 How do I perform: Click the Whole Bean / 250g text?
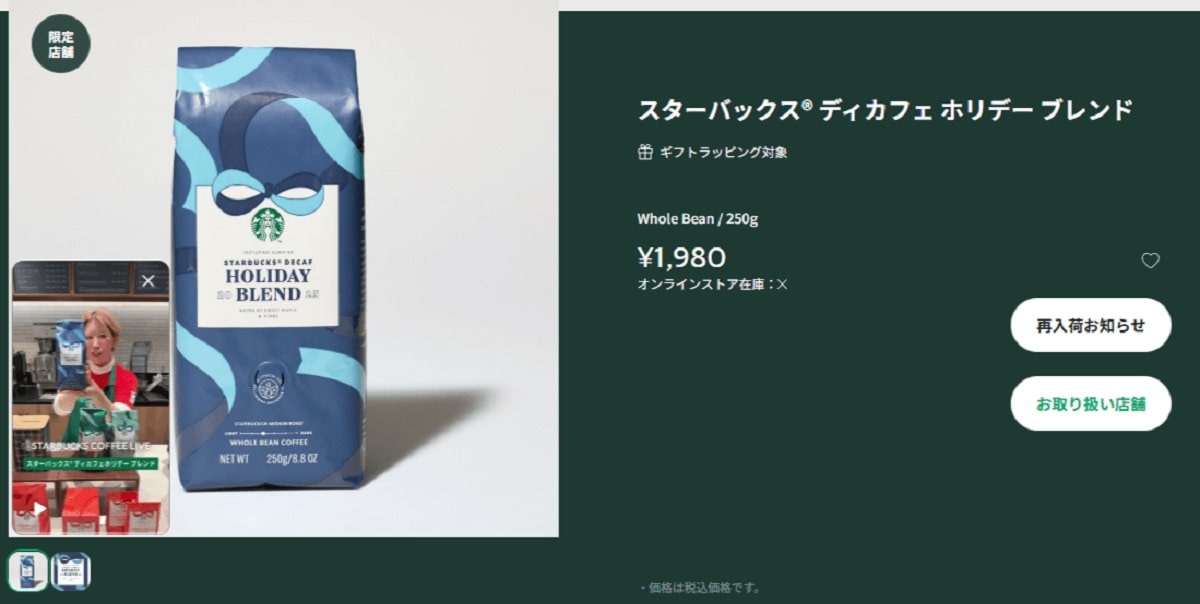(x=698, y=219)
